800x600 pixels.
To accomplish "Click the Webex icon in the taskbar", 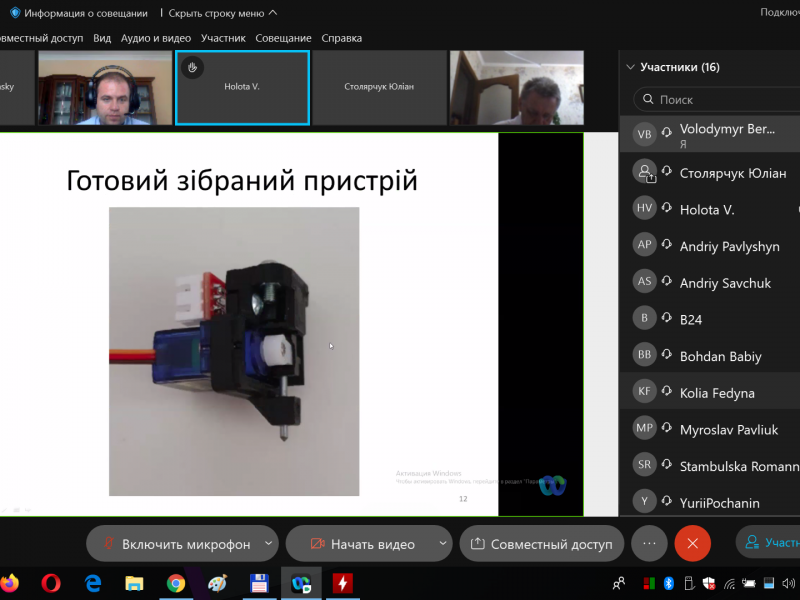I will [301, 583].
